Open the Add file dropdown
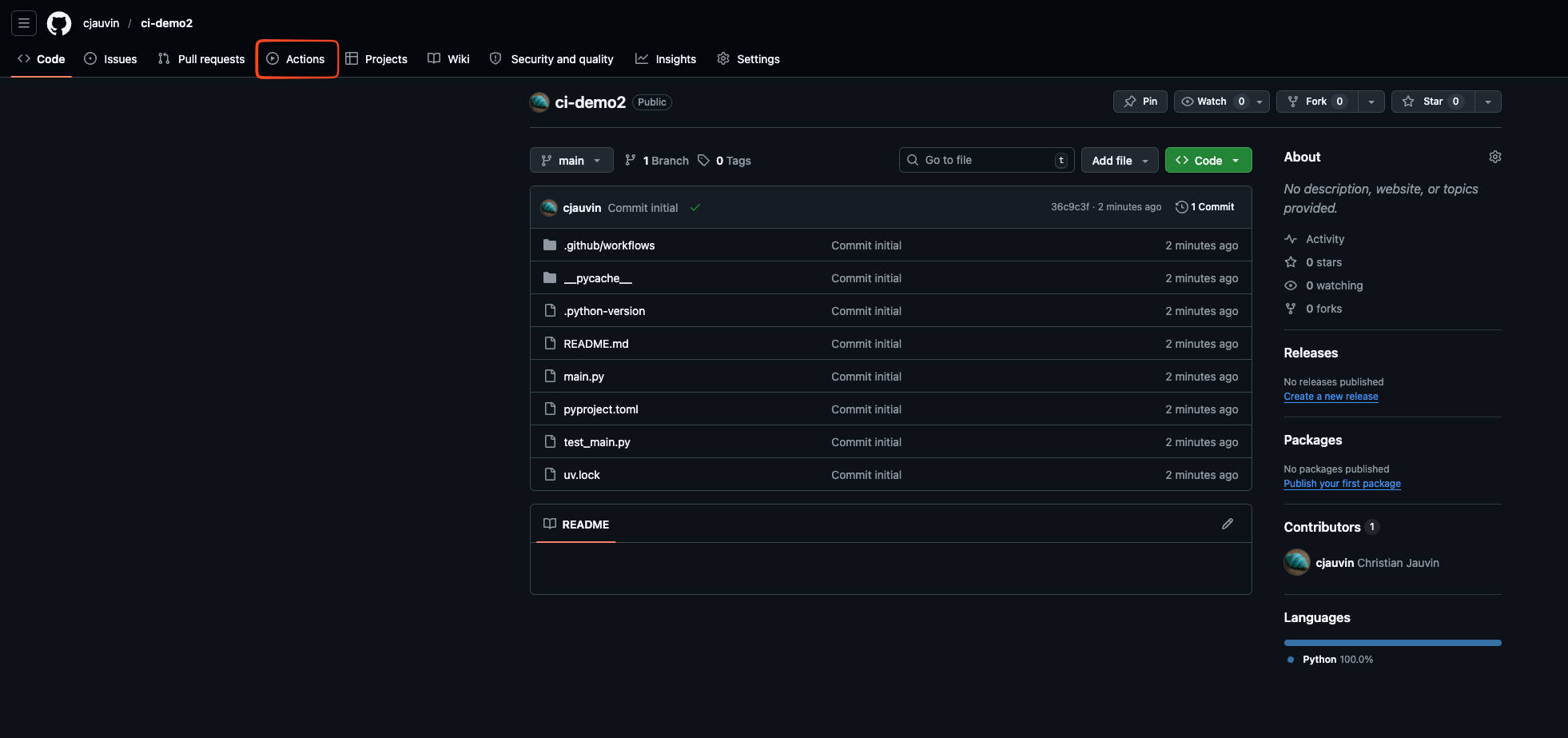The image size is (1568, 738). [x=1119, y=161]
